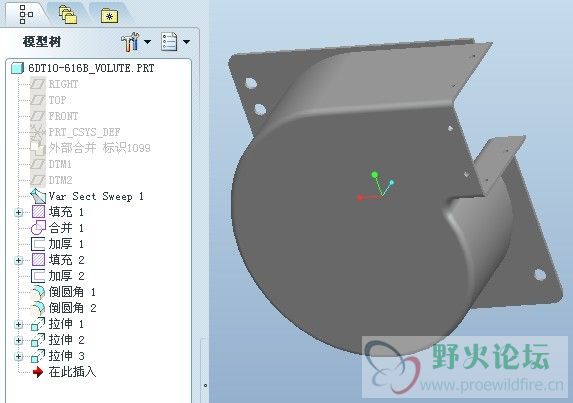Expand the 填充 2 feature node
This screenshot has height=403, width=573.
18,261
